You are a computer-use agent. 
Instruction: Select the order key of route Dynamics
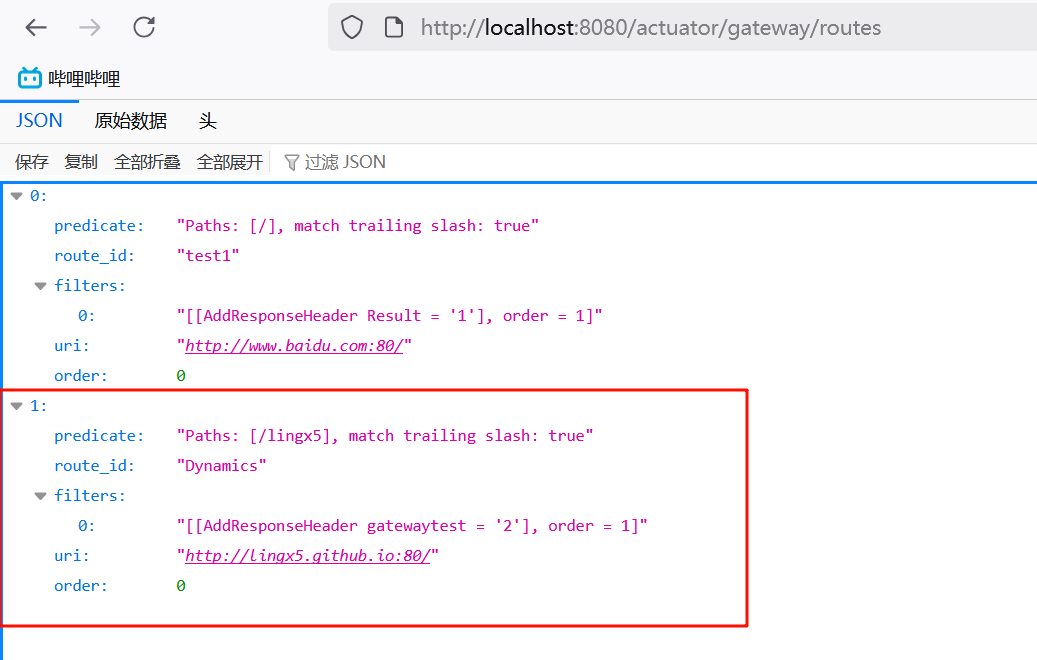click(81, 586)
